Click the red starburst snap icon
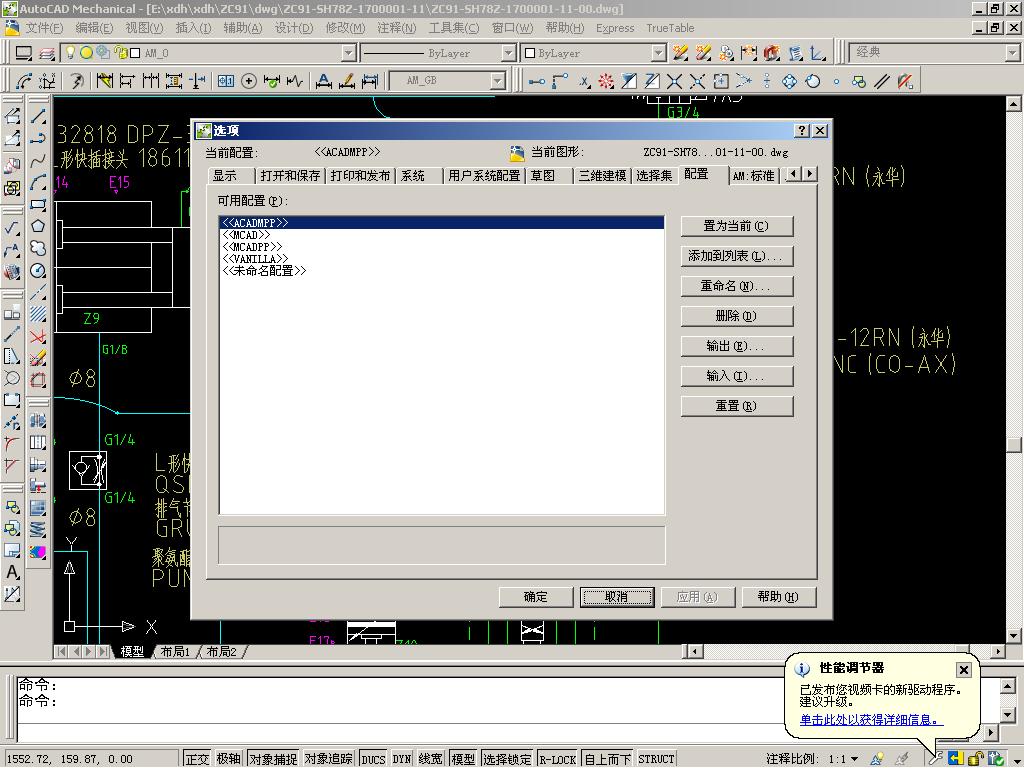Viewport: 1024px width, 768px height. (606, 81)
